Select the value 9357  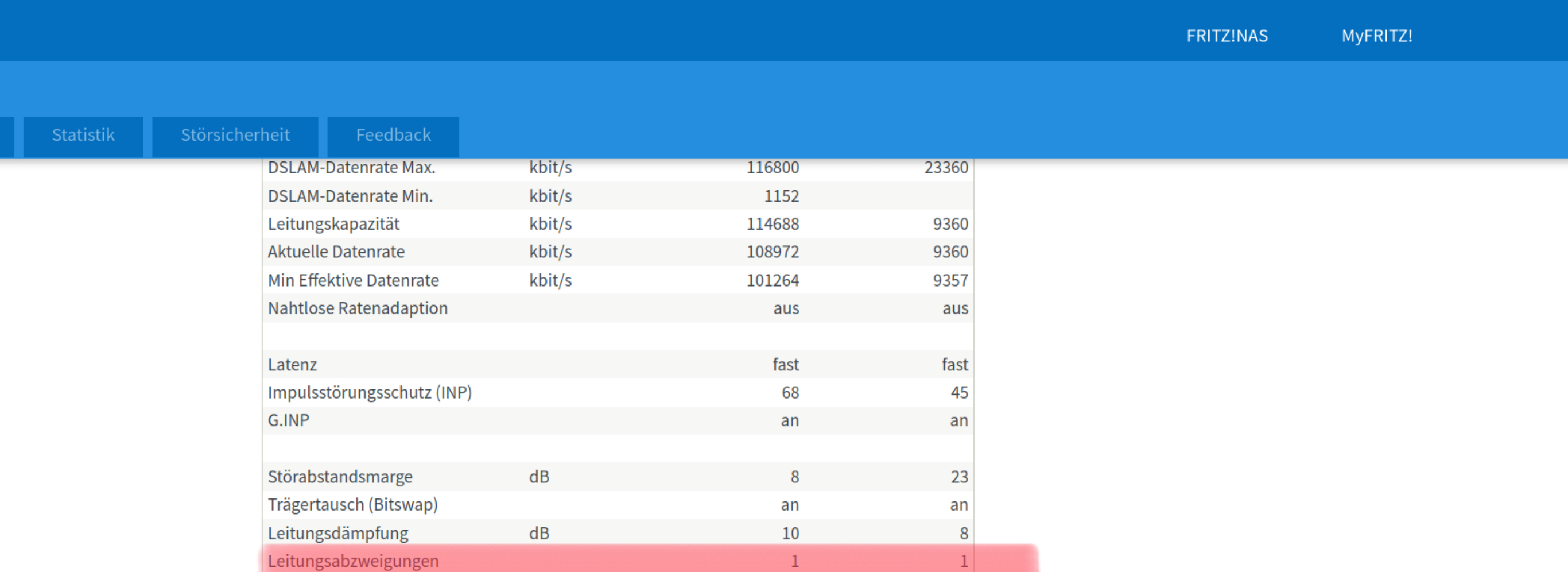950,280
